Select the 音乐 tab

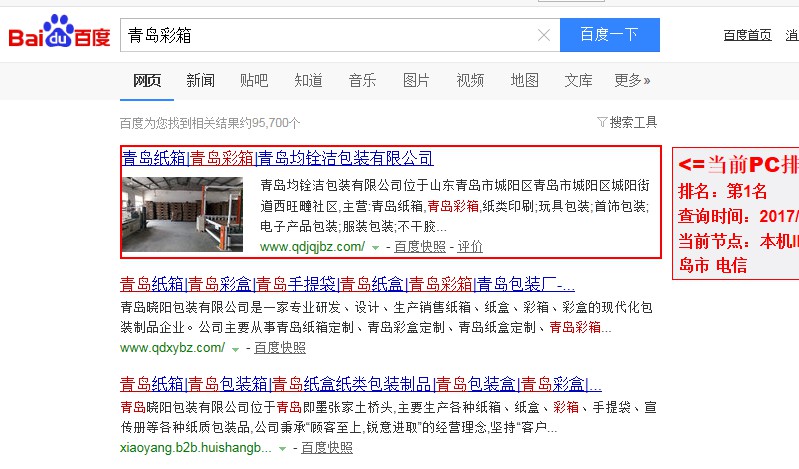[x=362, y=80]
